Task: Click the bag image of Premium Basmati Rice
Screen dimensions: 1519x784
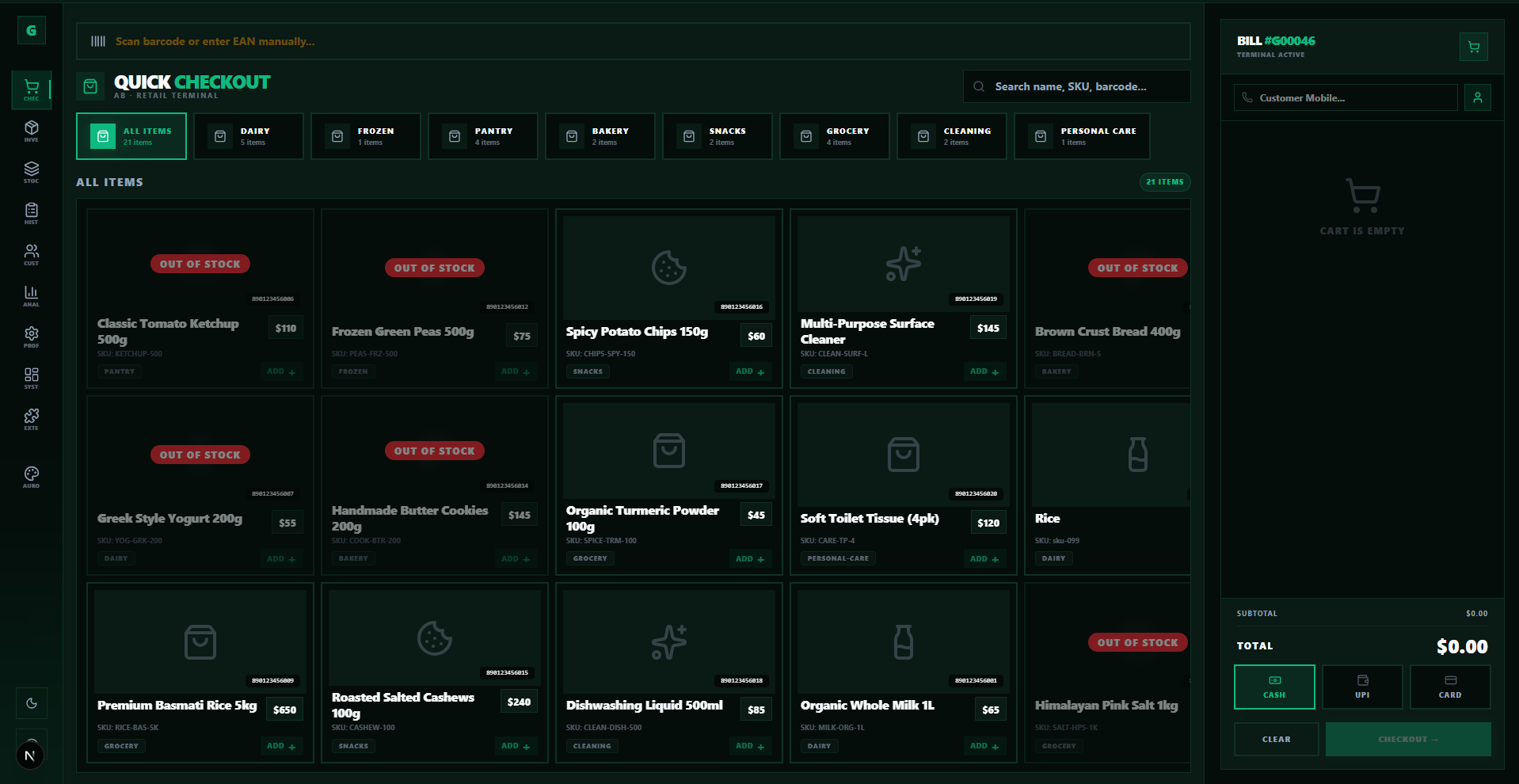Action: (200, 641)
